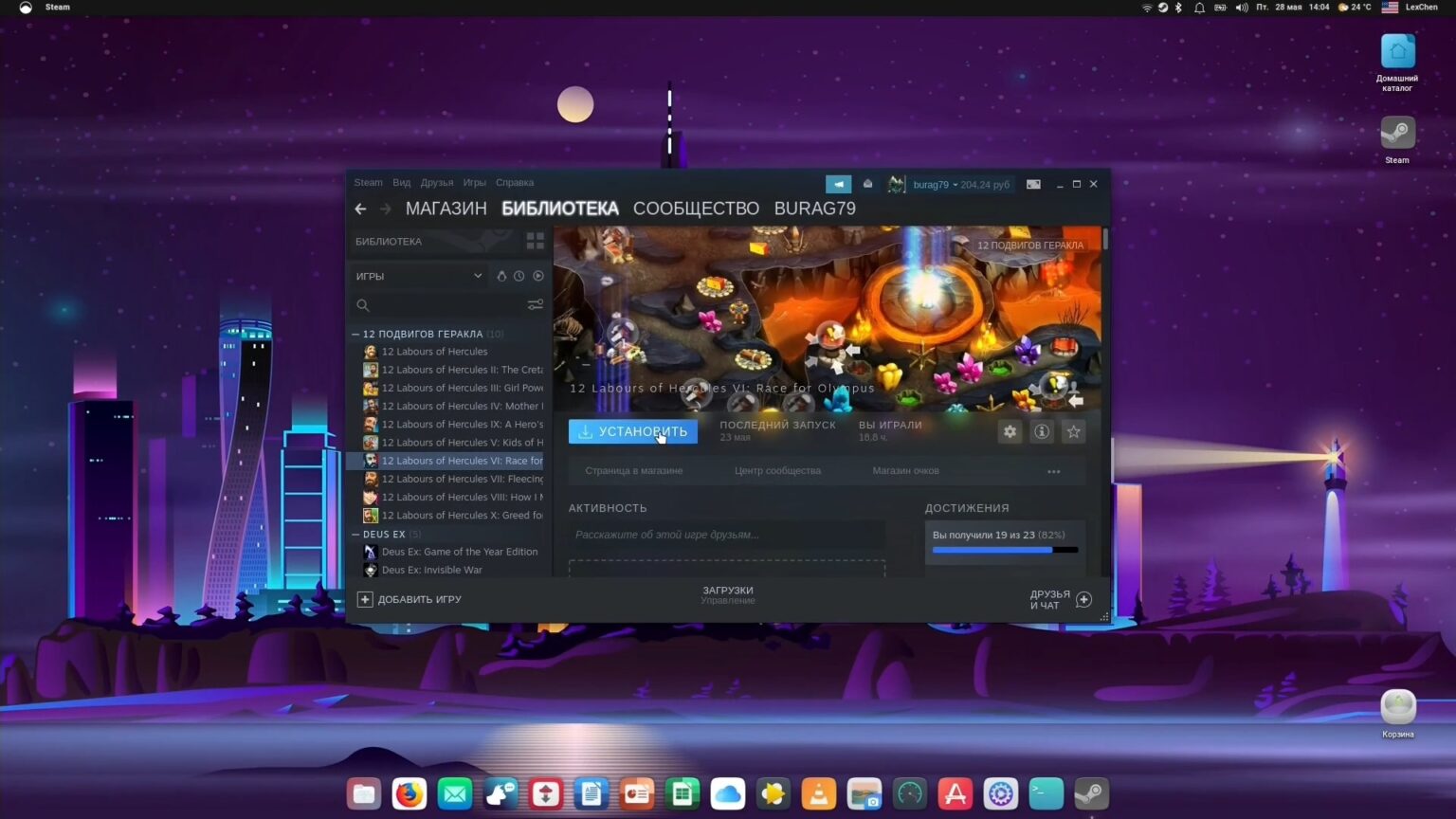Click the УСТАНОВИТЬ install button
Image resolution: width=1456 pixels, height=819 pixels.
click(633, 431)
